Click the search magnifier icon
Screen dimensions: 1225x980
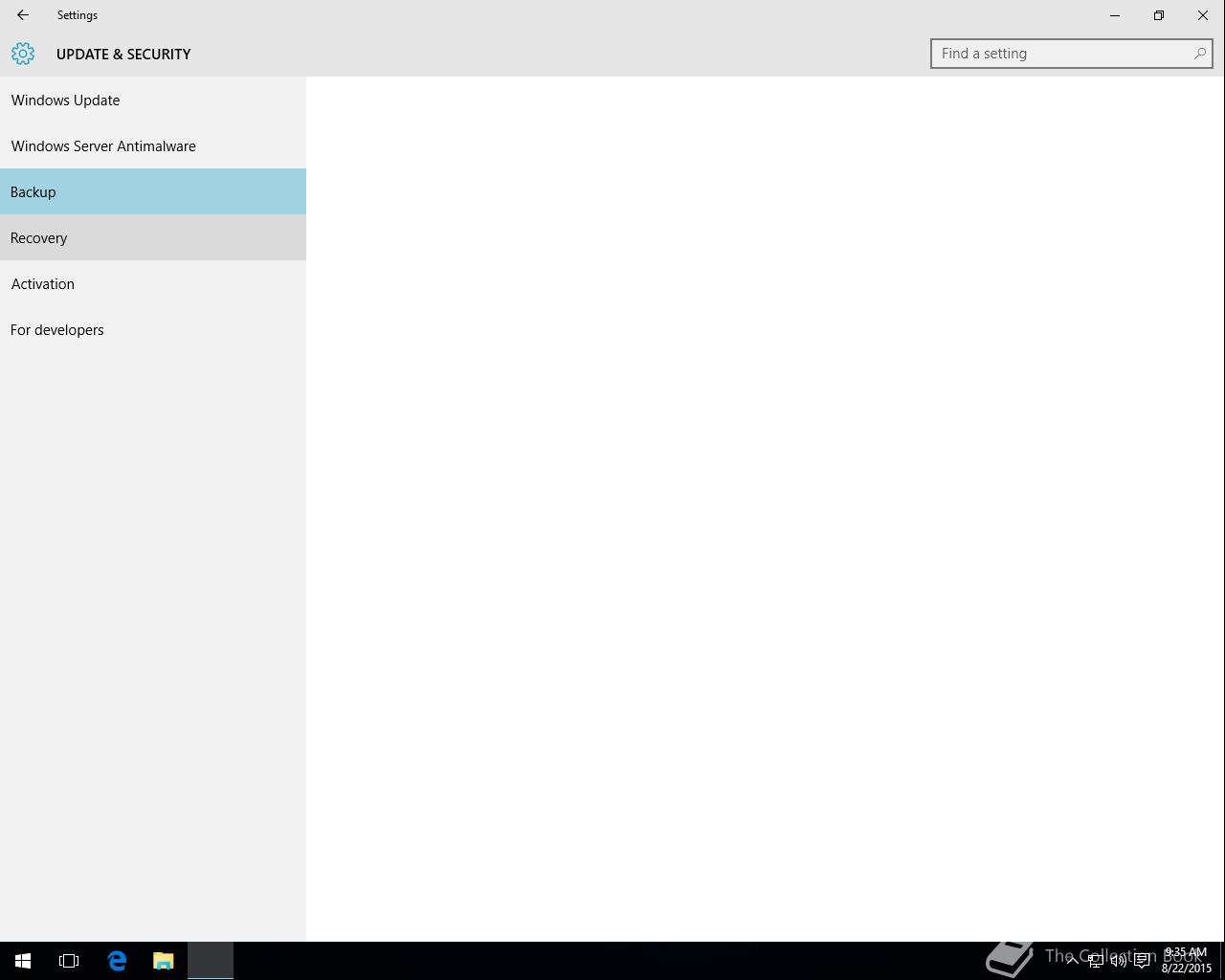(1199, 54)
